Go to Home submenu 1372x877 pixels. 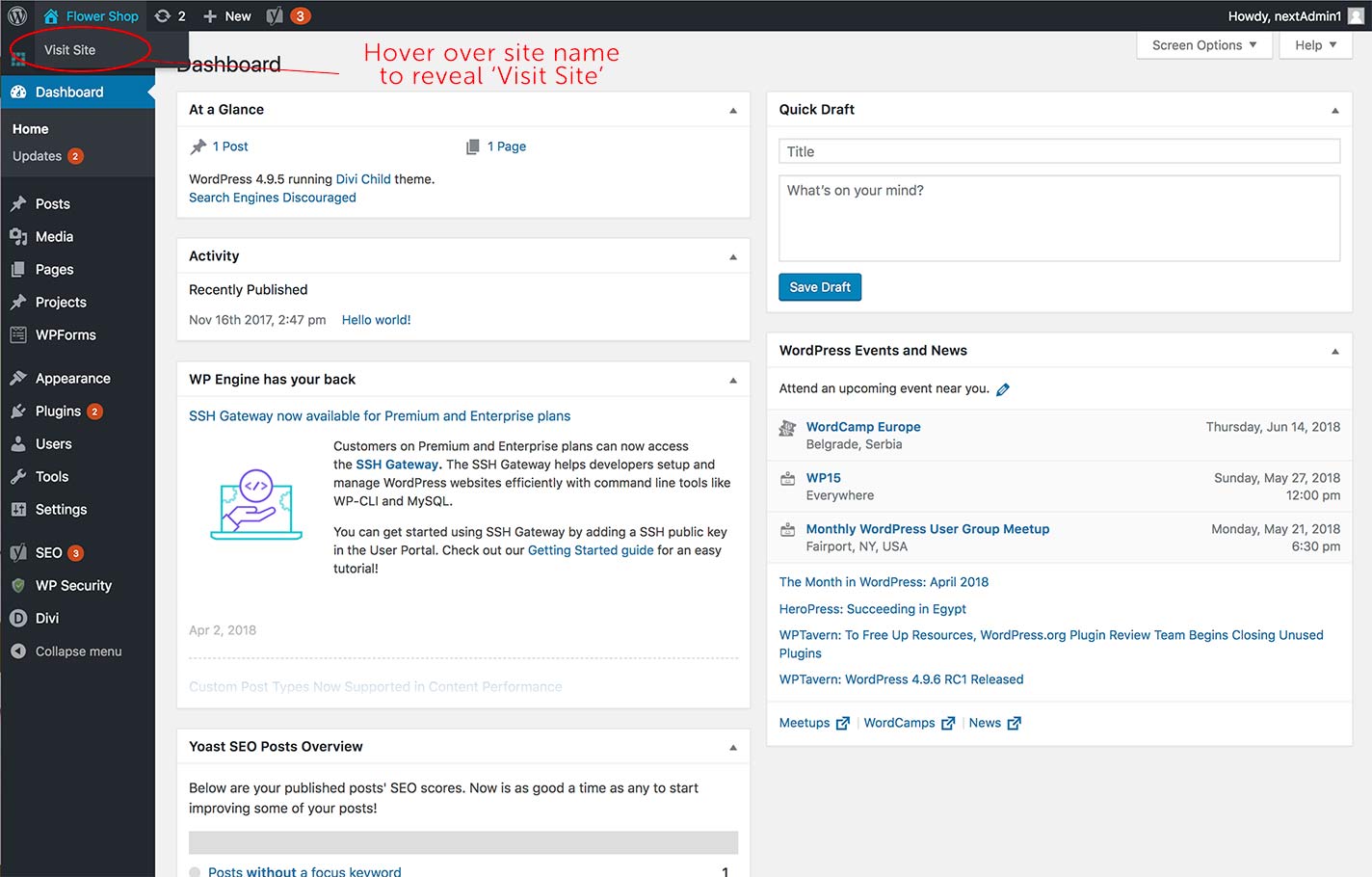31,129
